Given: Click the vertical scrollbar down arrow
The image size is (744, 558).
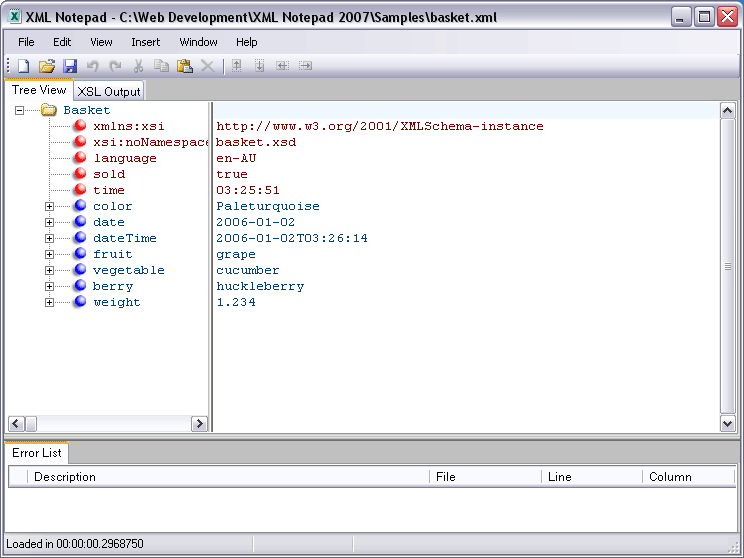Looking at the screenshot, I should tap(727, 423).
